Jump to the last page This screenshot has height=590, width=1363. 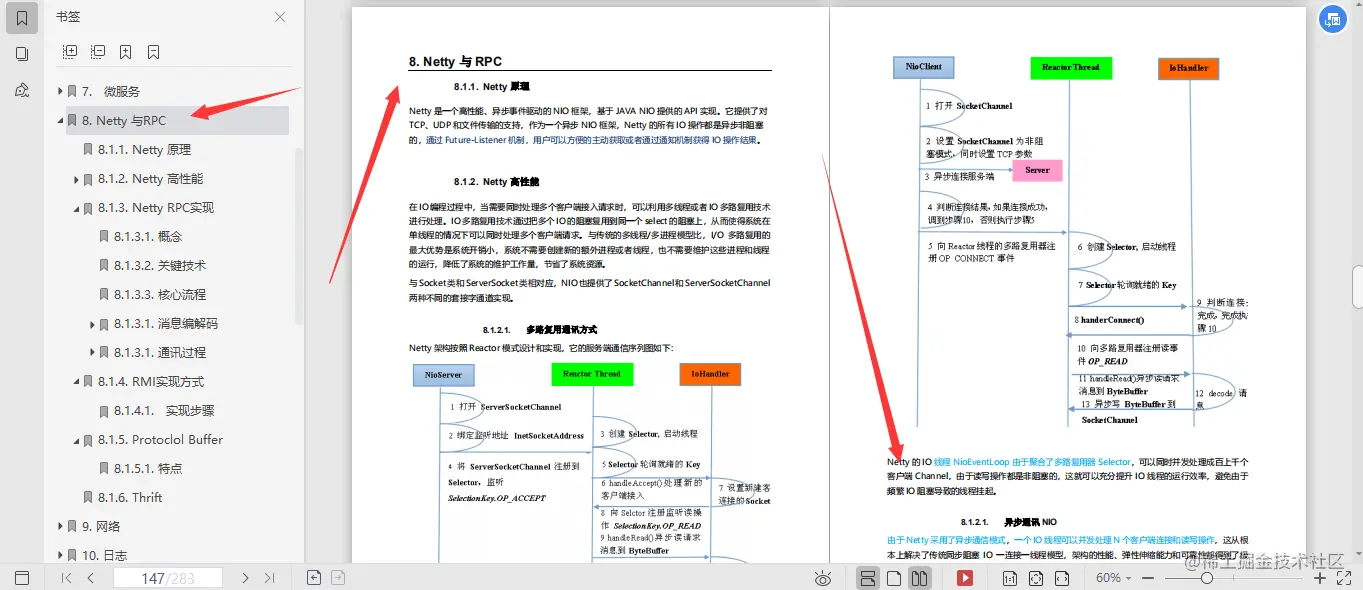(269, 578)
